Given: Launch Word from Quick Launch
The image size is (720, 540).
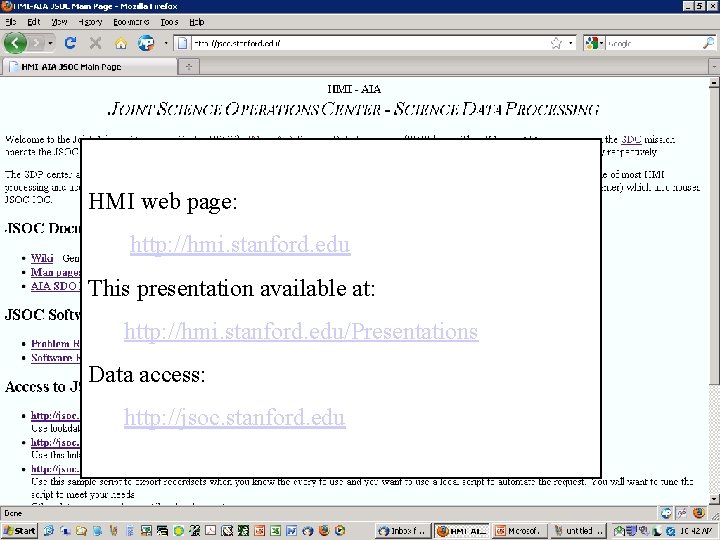Looking at the screenshot, I should pyautogui.click(x=291, y=531).
